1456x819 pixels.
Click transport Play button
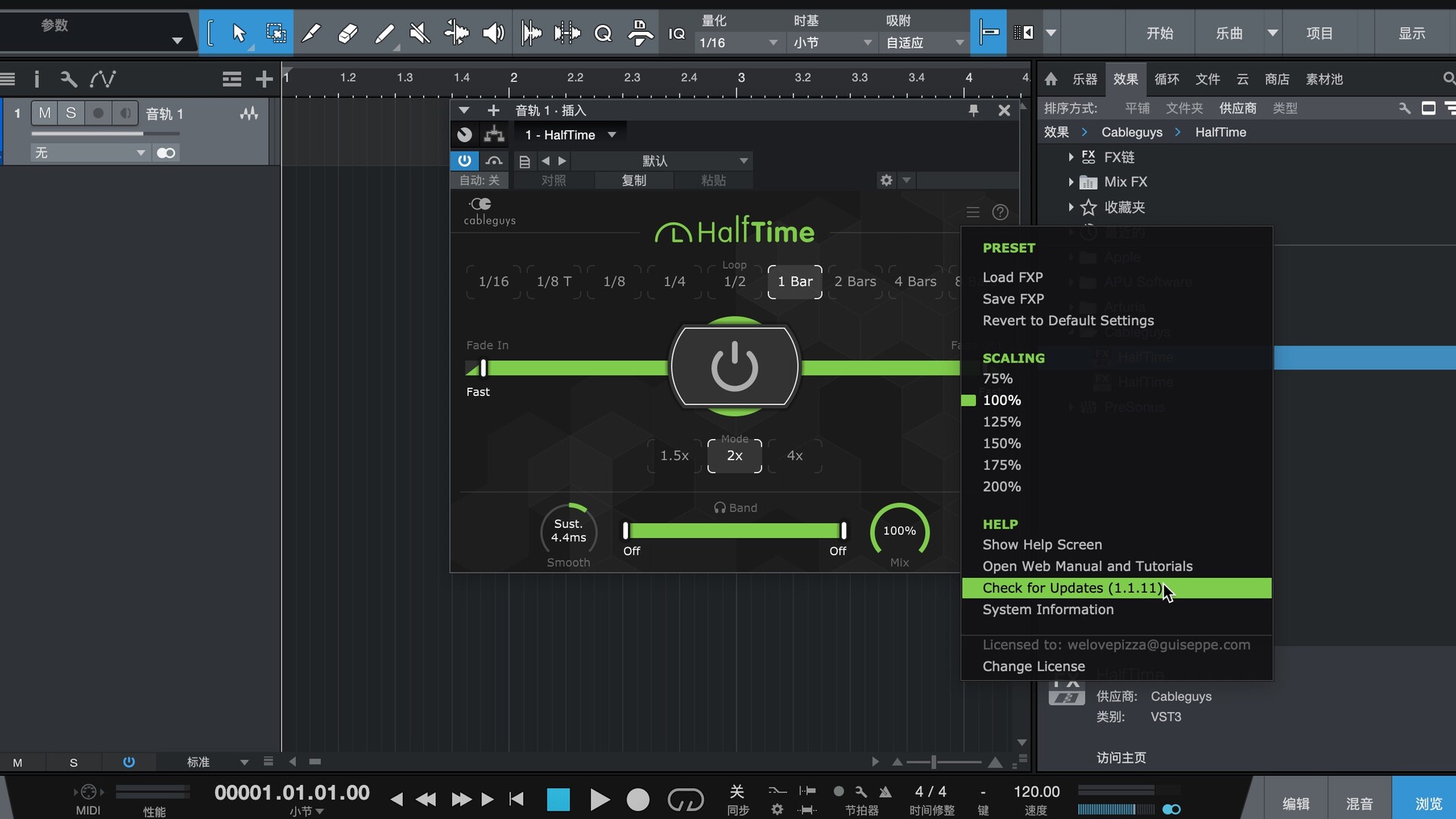599,799
